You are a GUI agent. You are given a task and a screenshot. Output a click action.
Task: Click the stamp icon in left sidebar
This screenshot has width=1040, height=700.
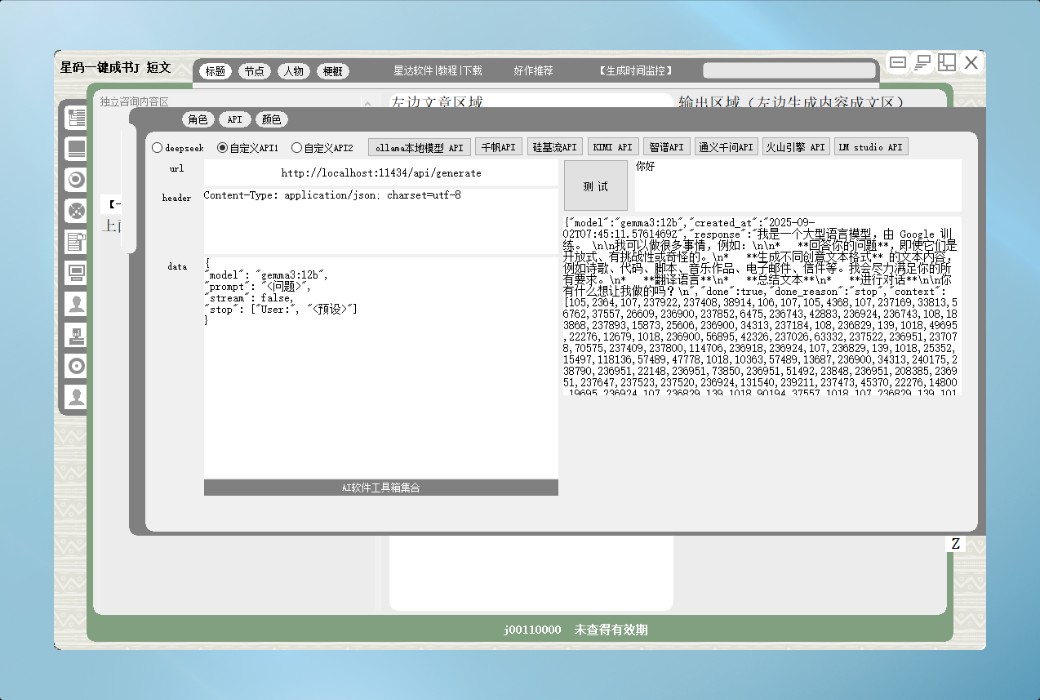point(75,335)
